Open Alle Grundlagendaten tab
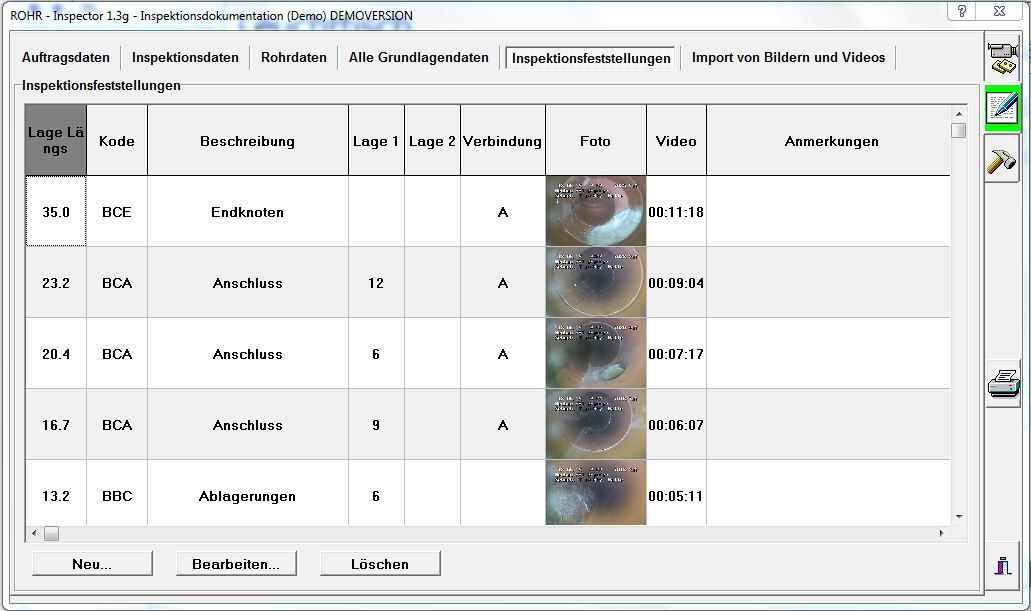The image size is (1031, 611). [419, 58]
